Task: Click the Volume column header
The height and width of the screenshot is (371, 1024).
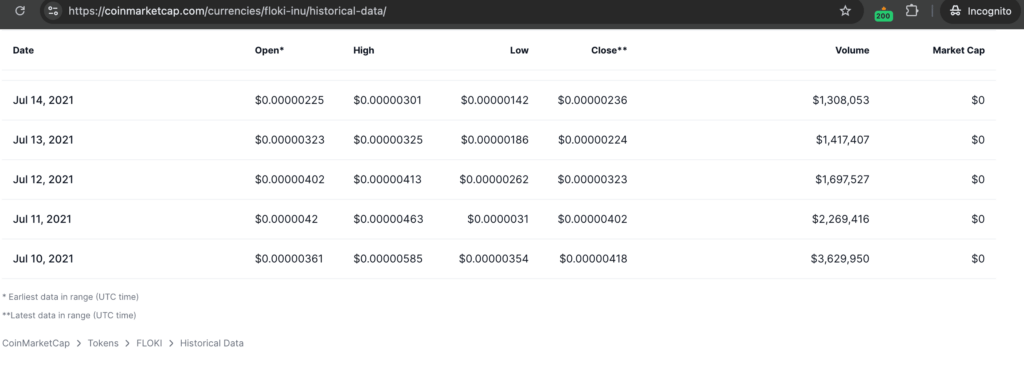Action: pos(852,50)
